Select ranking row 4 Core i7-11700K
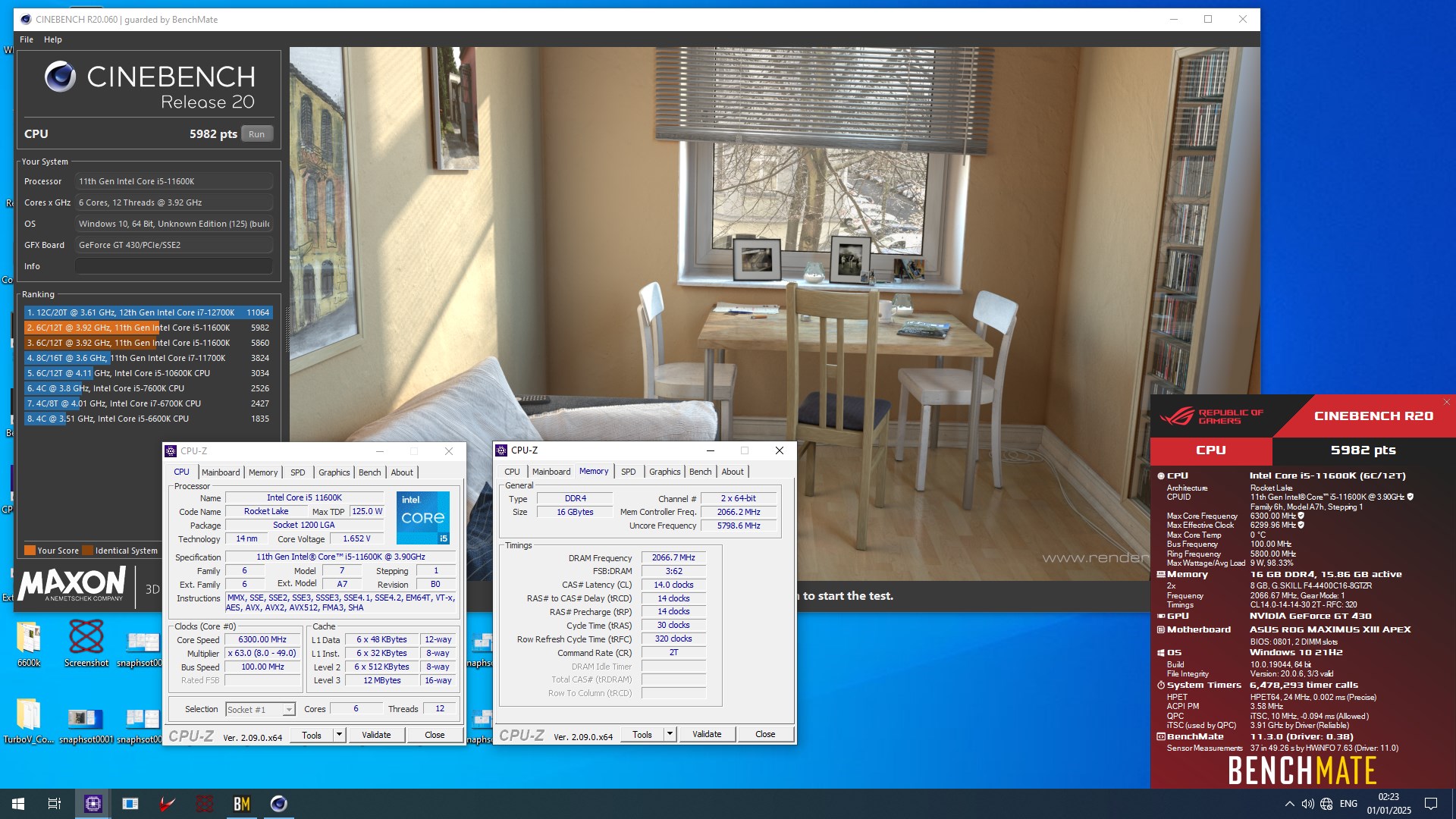 148,358
